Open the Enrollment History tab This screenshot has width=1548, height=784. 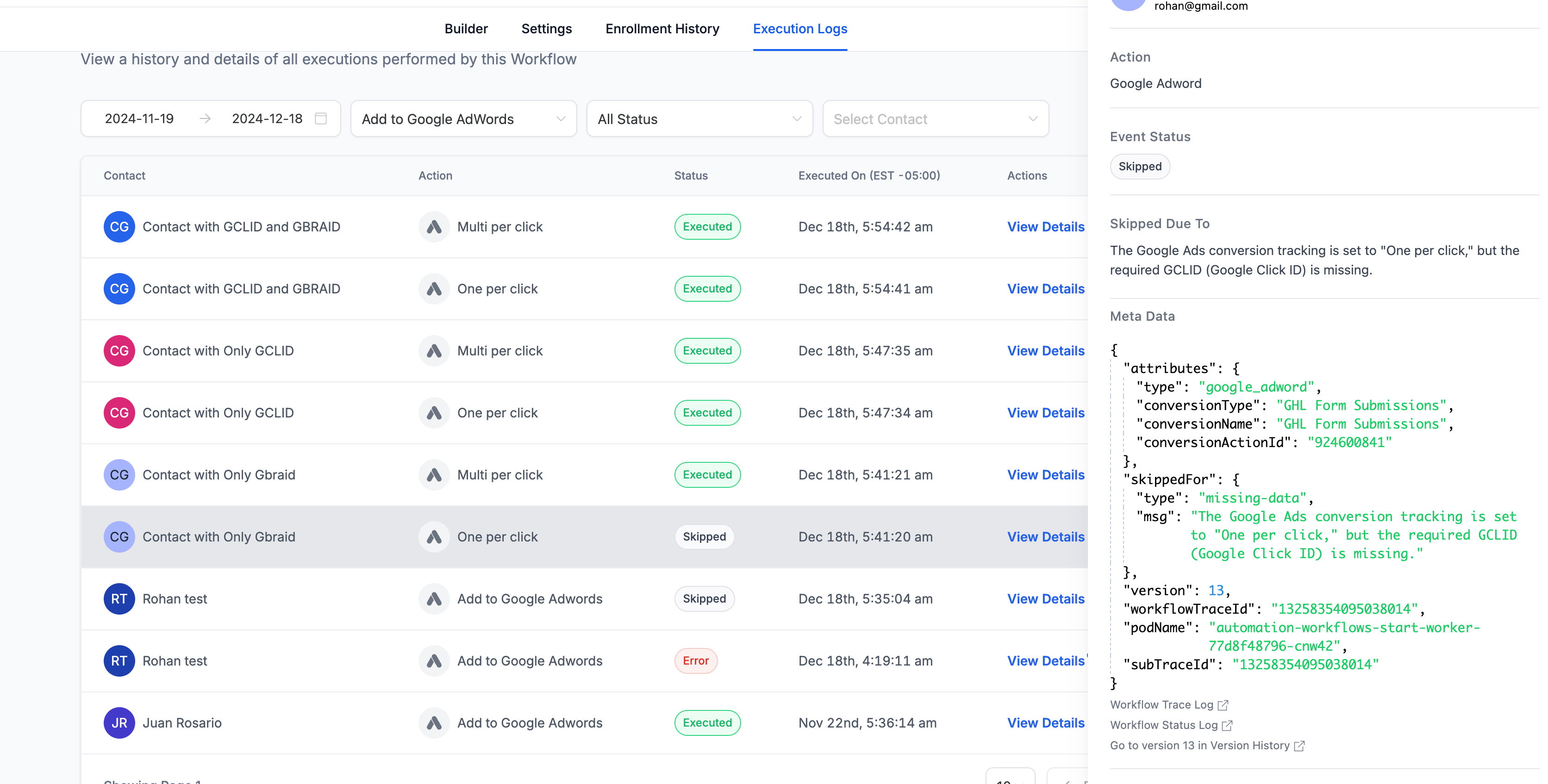(662, 29)
